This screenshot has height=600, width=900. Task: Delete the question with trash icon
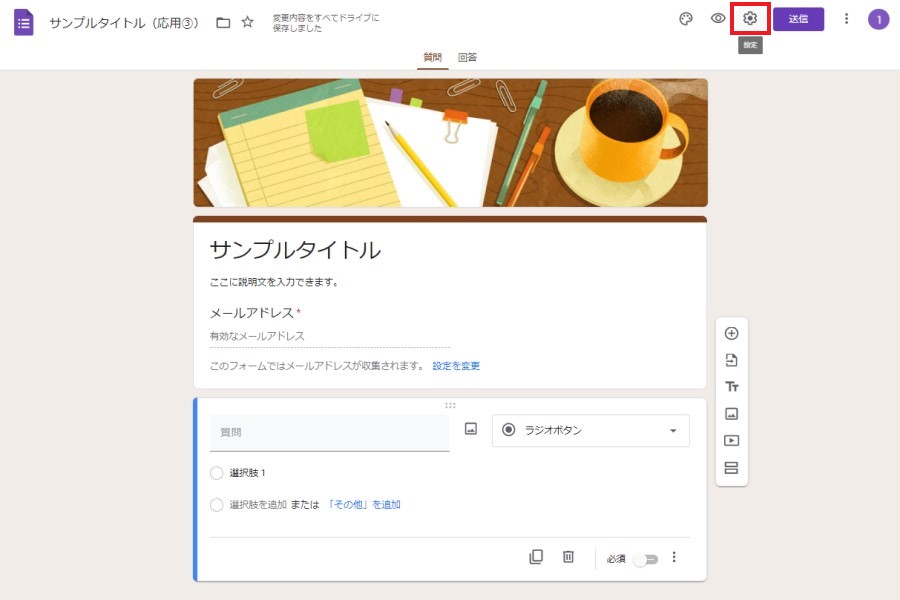pyautogui.click(x=568, y=557)
